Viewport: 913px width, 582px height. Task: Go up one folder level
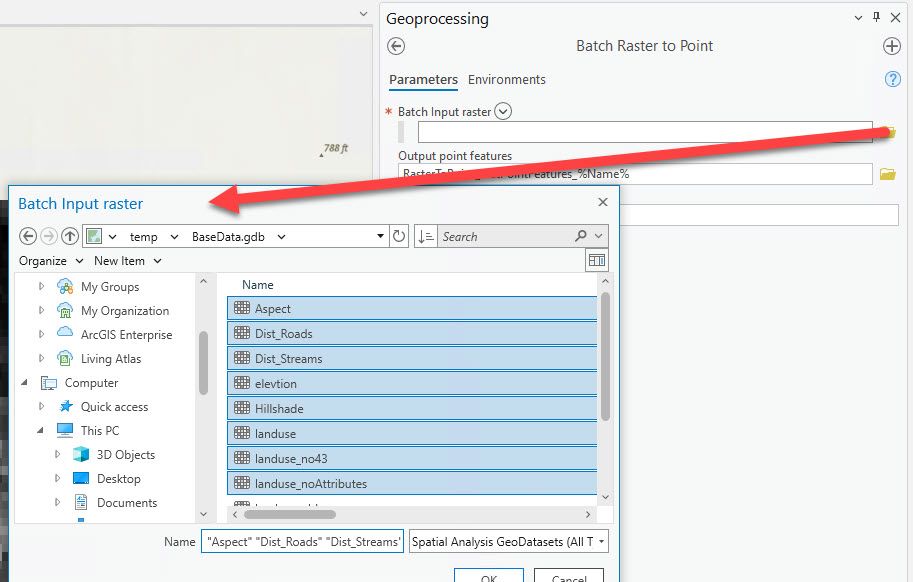tap(70, 236)
